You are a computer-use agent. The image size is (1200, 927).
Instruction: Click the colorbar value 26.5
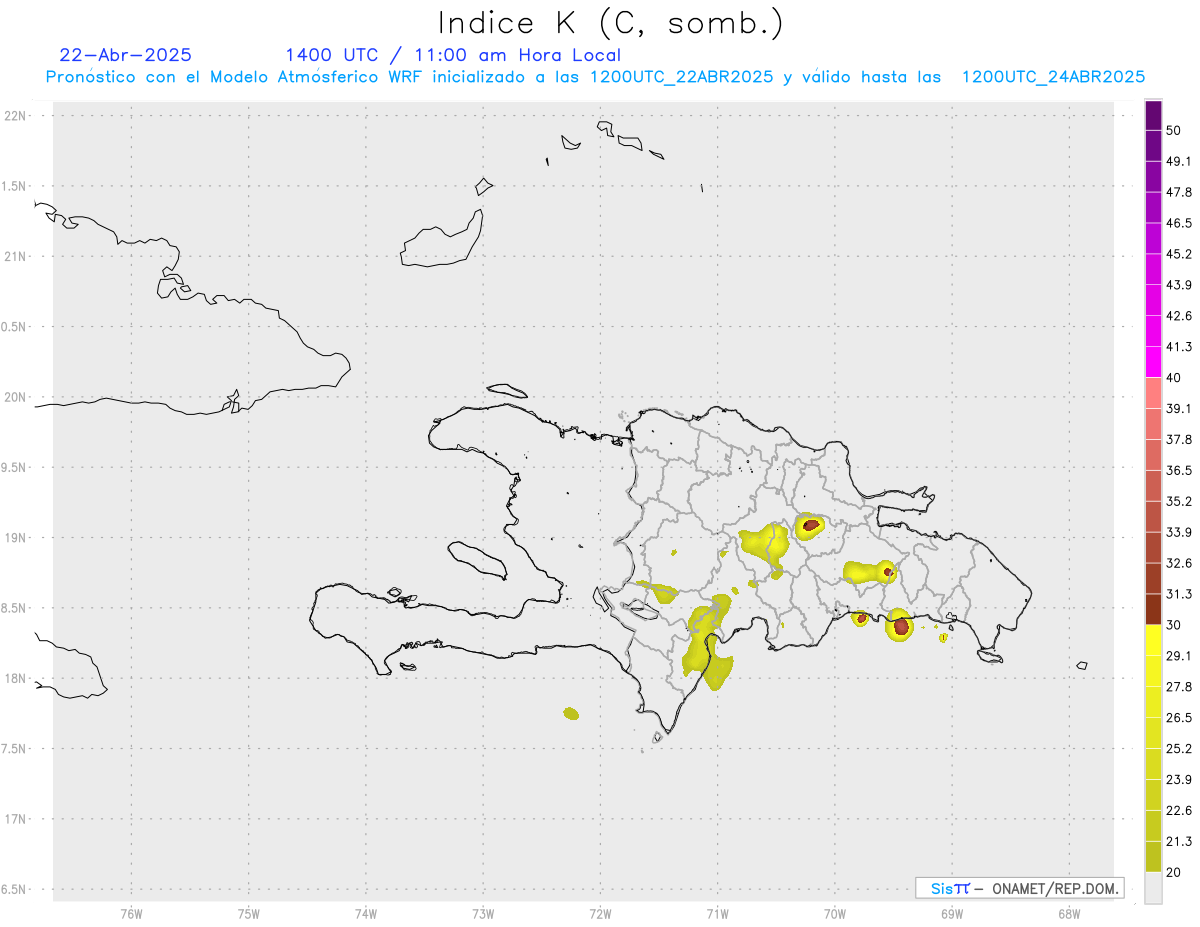1179,718
